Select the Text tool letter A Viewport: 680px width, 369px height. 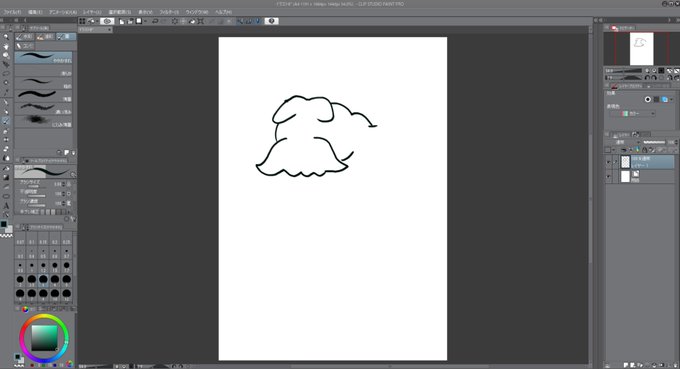[x=6, y=206]
